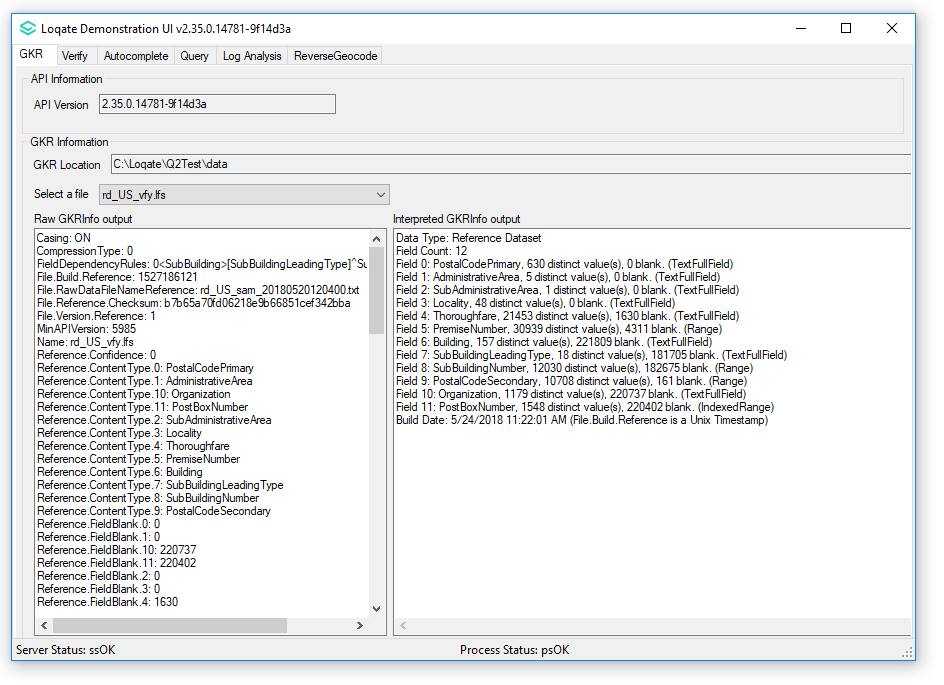Click the API Version text field

click(217, 104)
